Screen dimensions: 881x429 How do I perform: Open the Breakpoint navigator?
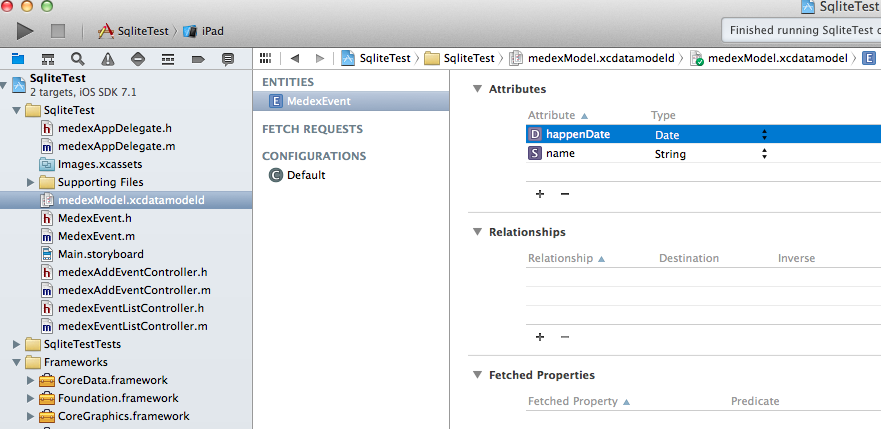click(x=198, y=58)
